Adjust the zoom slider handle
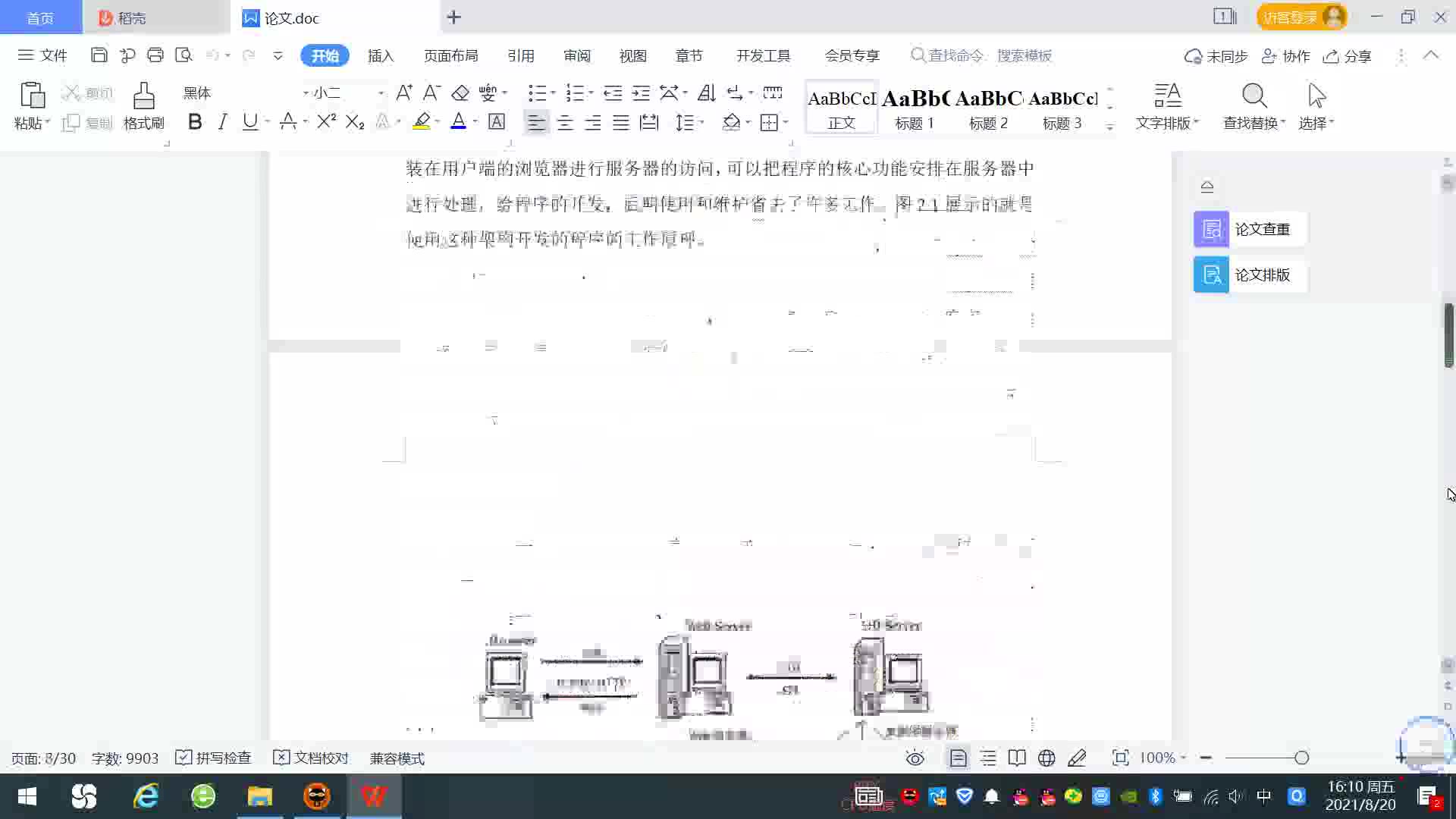The width and height of the screenshot is (1456, 819). click(x=1302, y=758)
